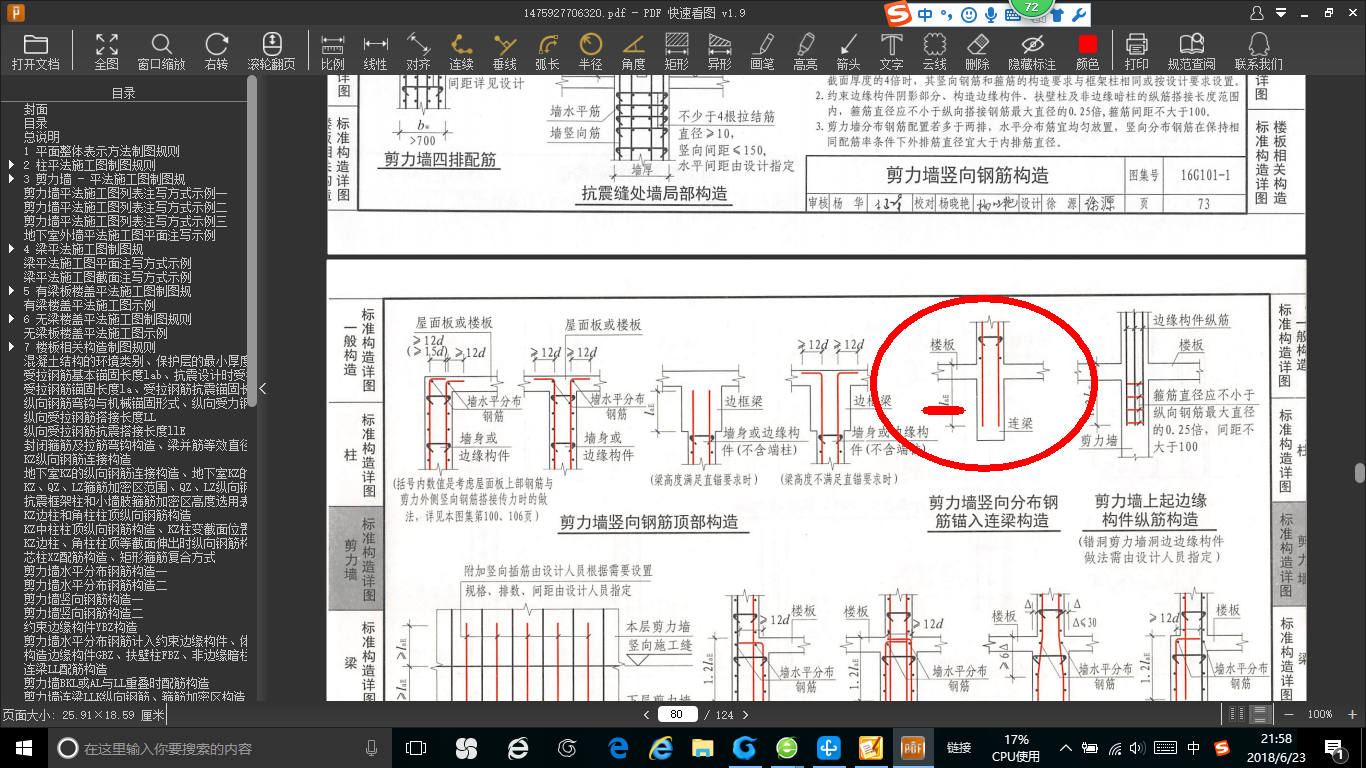Select the 角度 angle measure tool
1366x768 pixels.
point(633,51)
